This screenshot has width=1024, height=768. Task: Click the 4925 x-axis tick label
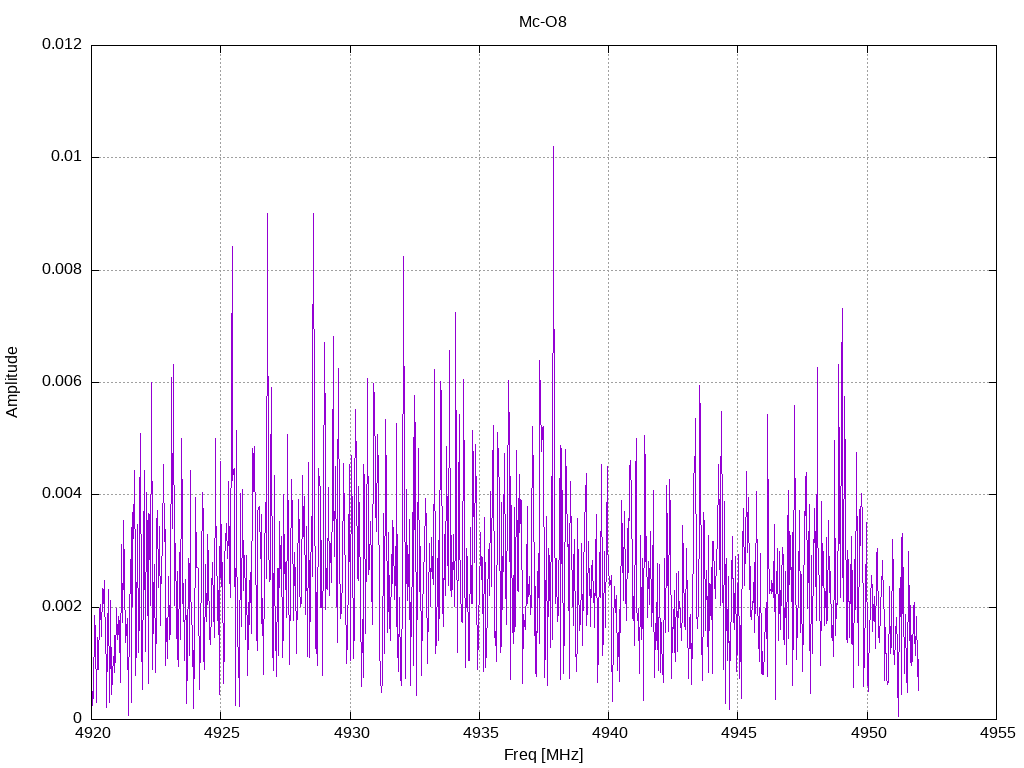(221, 733)
